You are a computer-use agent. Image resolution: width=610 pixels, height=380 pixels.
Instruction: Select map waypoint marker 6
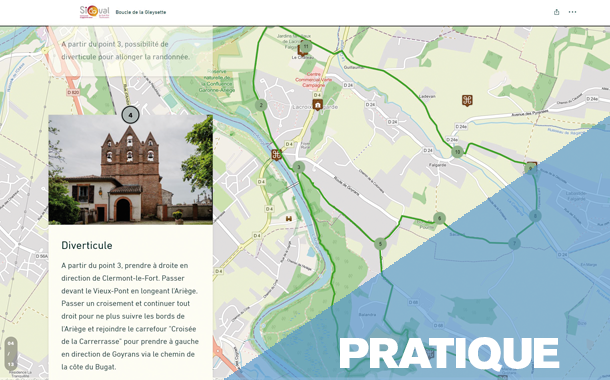coord(440,218)
